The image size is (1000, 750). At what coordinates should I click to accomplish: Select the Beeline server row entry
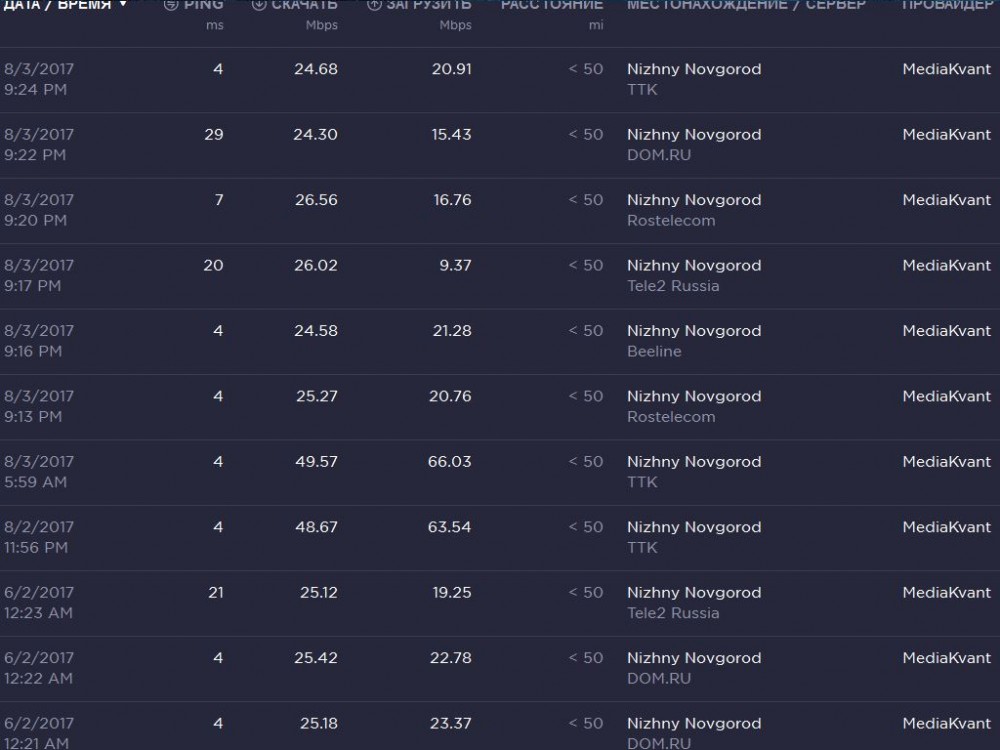point(654,352)
